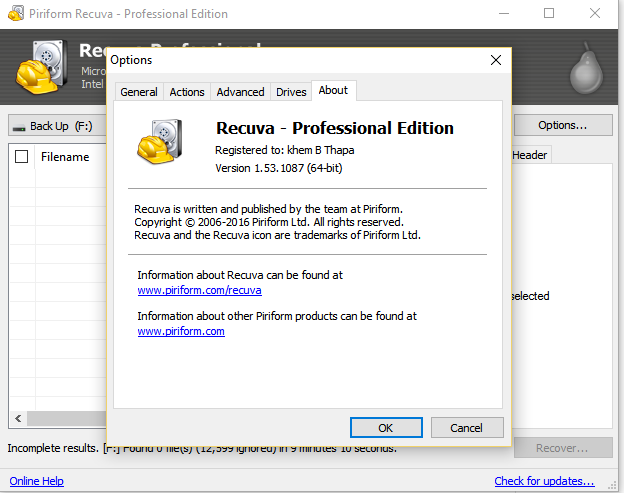
Task: Click the Recuva hard hat icon in About tab
Action: (160, 142)
